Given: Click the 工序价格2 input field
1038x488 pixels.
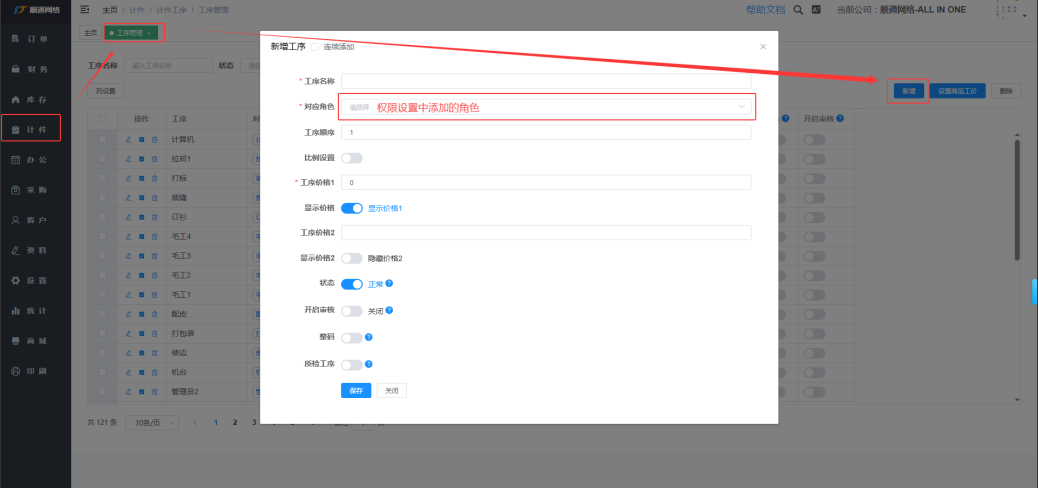Looking at the screenshot, I should point(546,232).
